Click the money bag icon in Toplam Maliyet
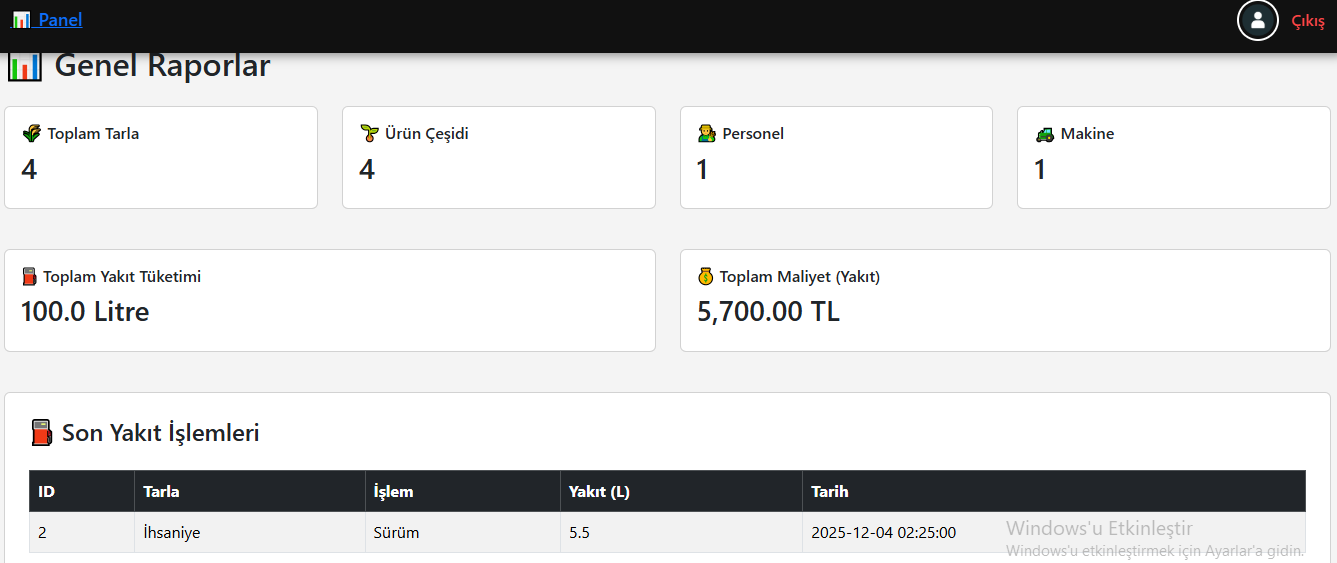 click(x=706, y=276)
